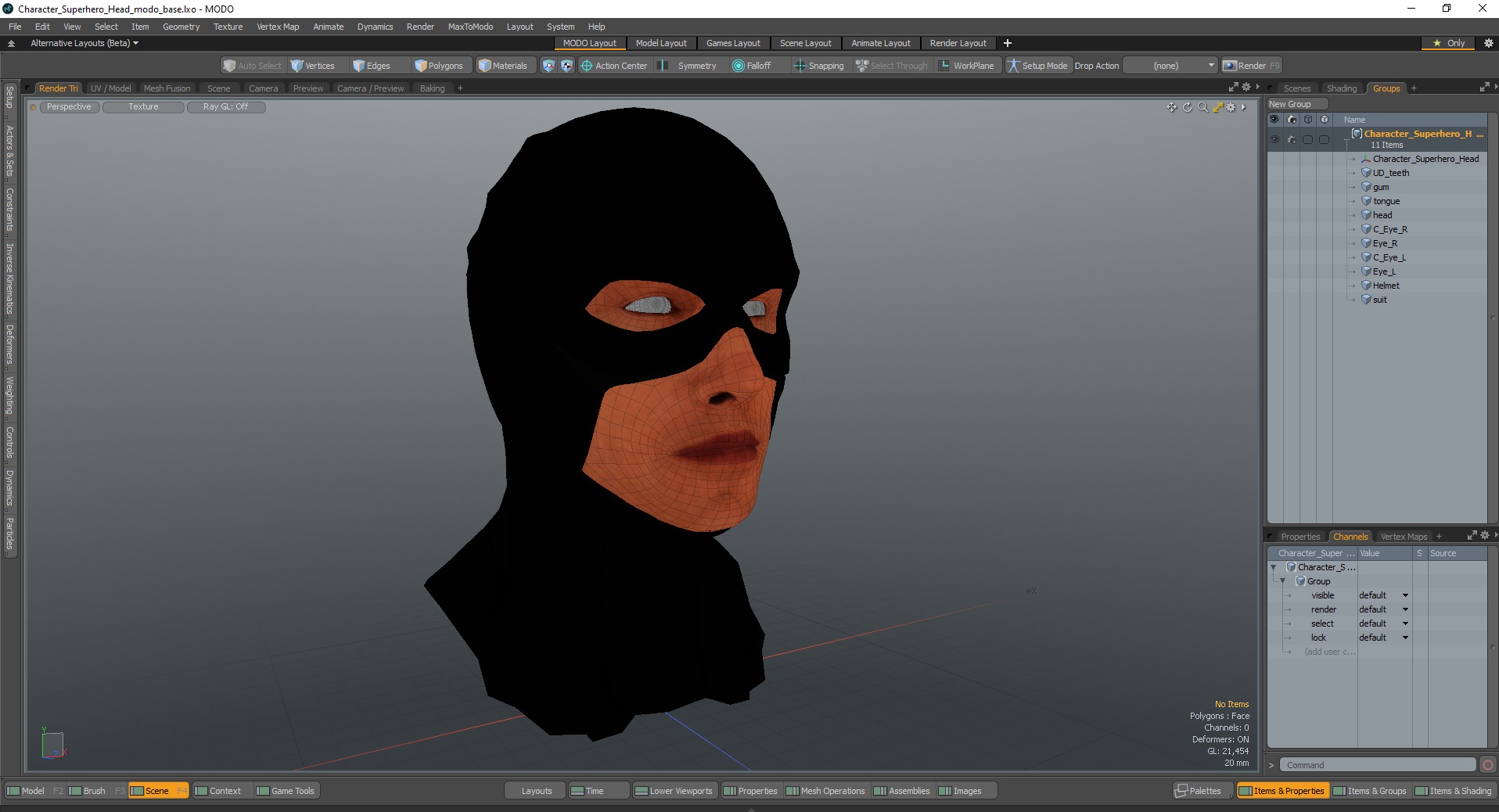Toggle Setup Mode

click(x=1037, y=66)
